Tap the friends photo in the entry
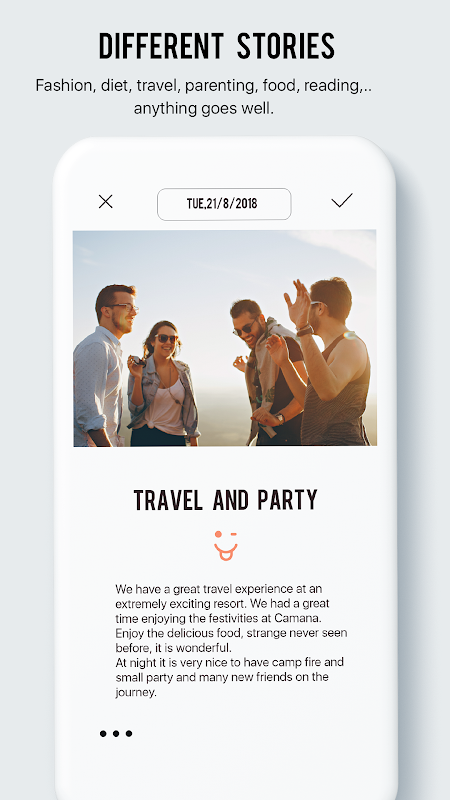Screen dimensions: 450x800 (x=224, y=338)
